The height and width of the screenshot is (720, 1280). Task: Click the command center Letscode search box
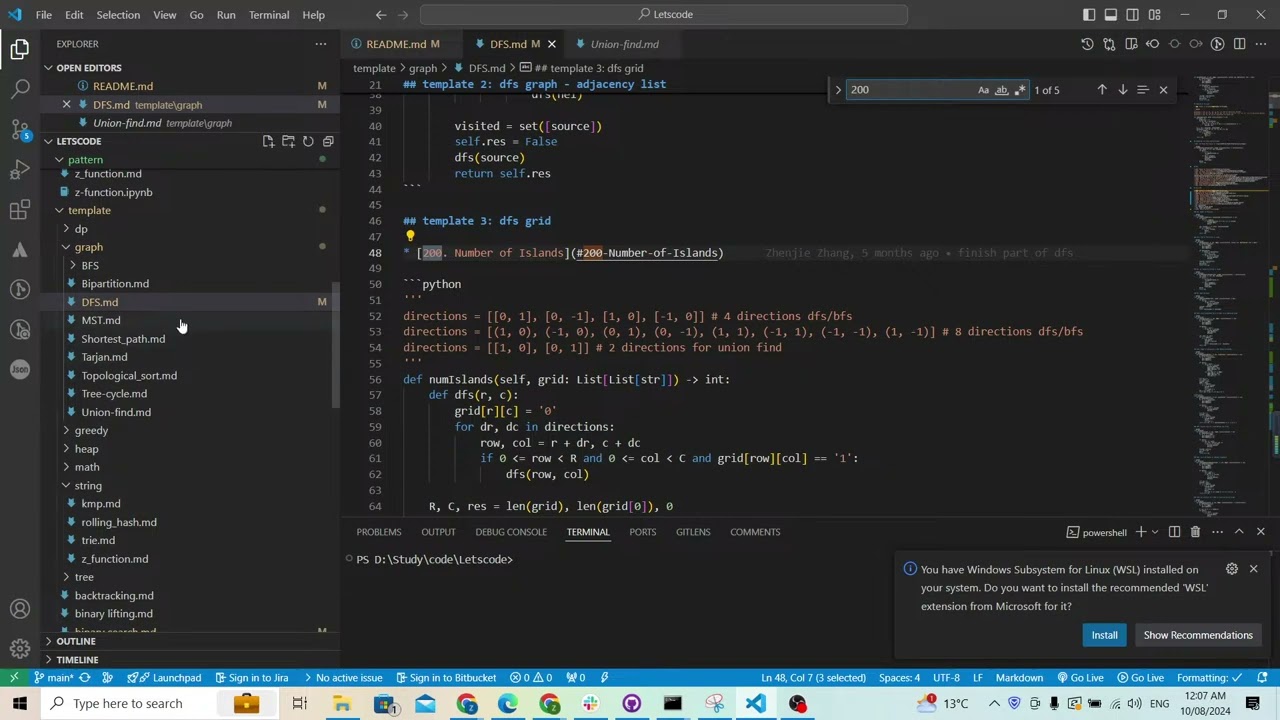click(664, 15)
